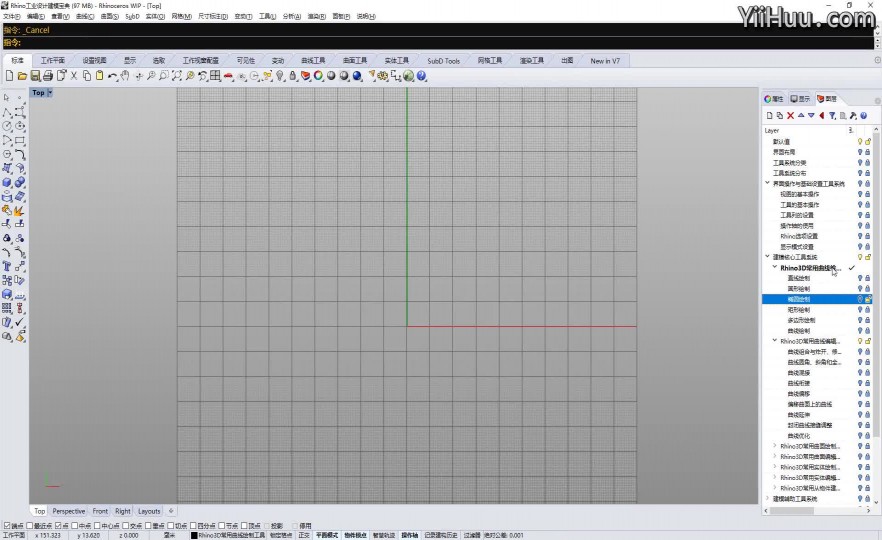Screen dimensions: 882x540
Task: Toggle the 端点 osnap checkbox
Action: coord(7,526)
